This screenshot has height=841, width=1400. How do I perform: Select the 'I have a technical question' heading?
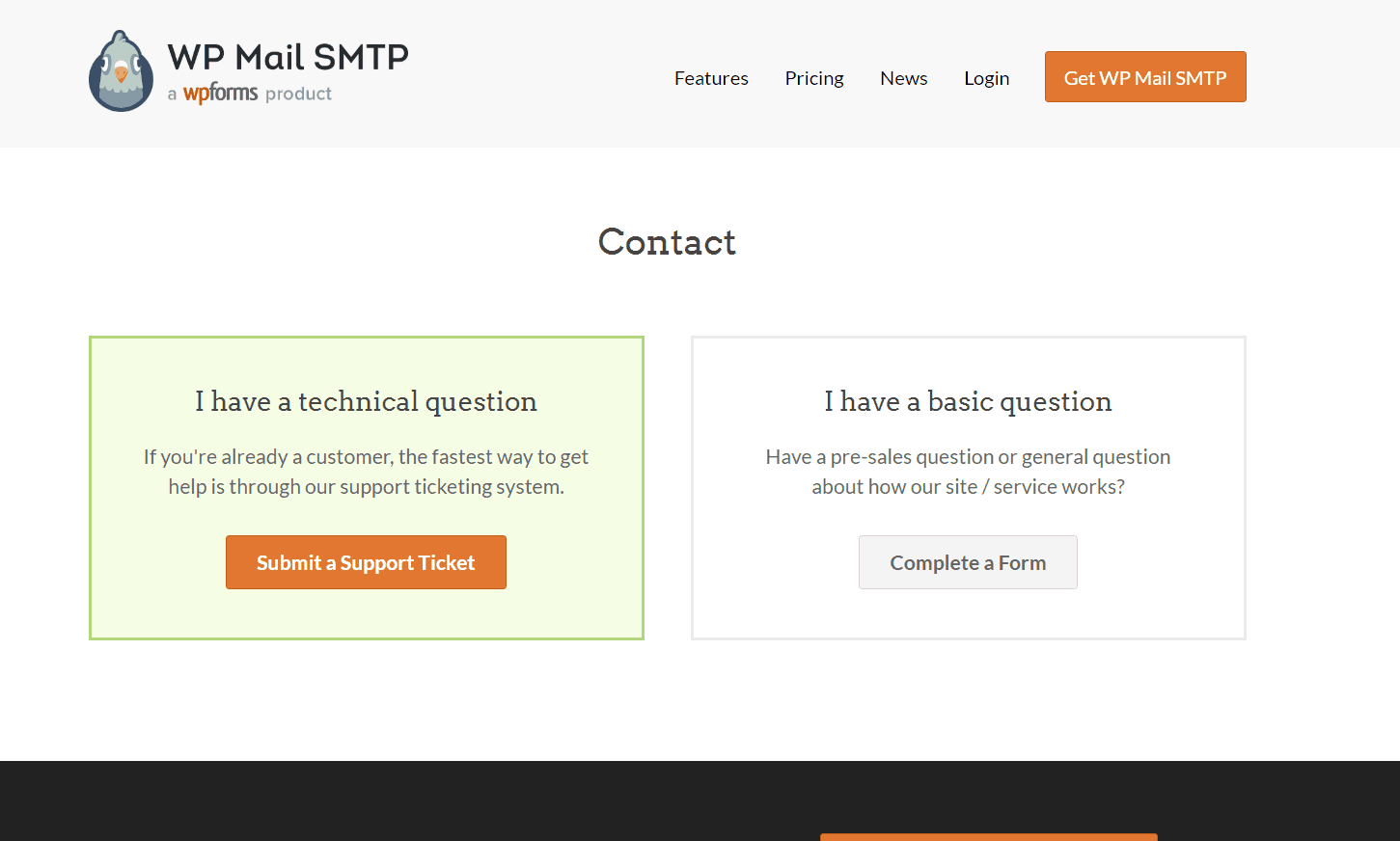pos(366,401)
